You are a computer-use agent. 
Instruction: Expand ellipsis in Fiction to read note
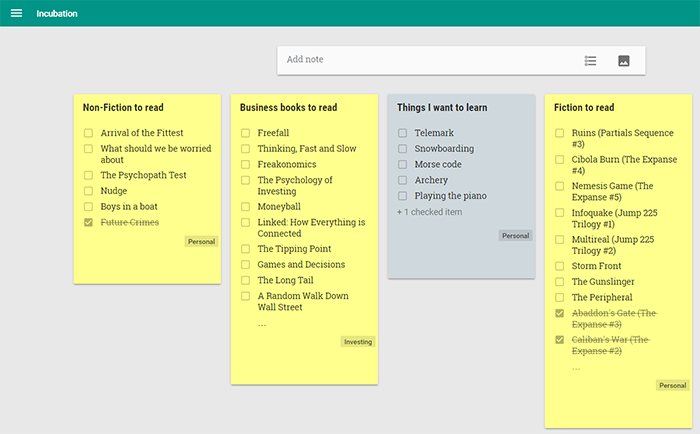[576, 367]
